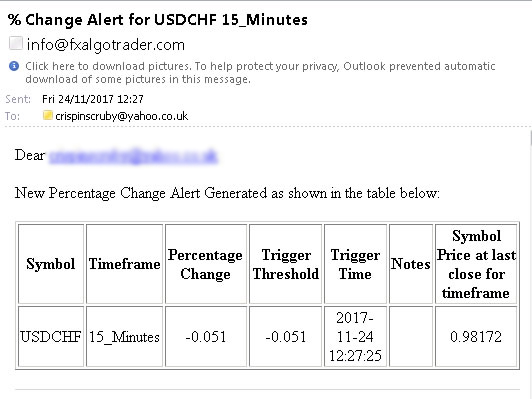Click the blue info icon beside download notice

pyautogui.click(x=14, y=66)
